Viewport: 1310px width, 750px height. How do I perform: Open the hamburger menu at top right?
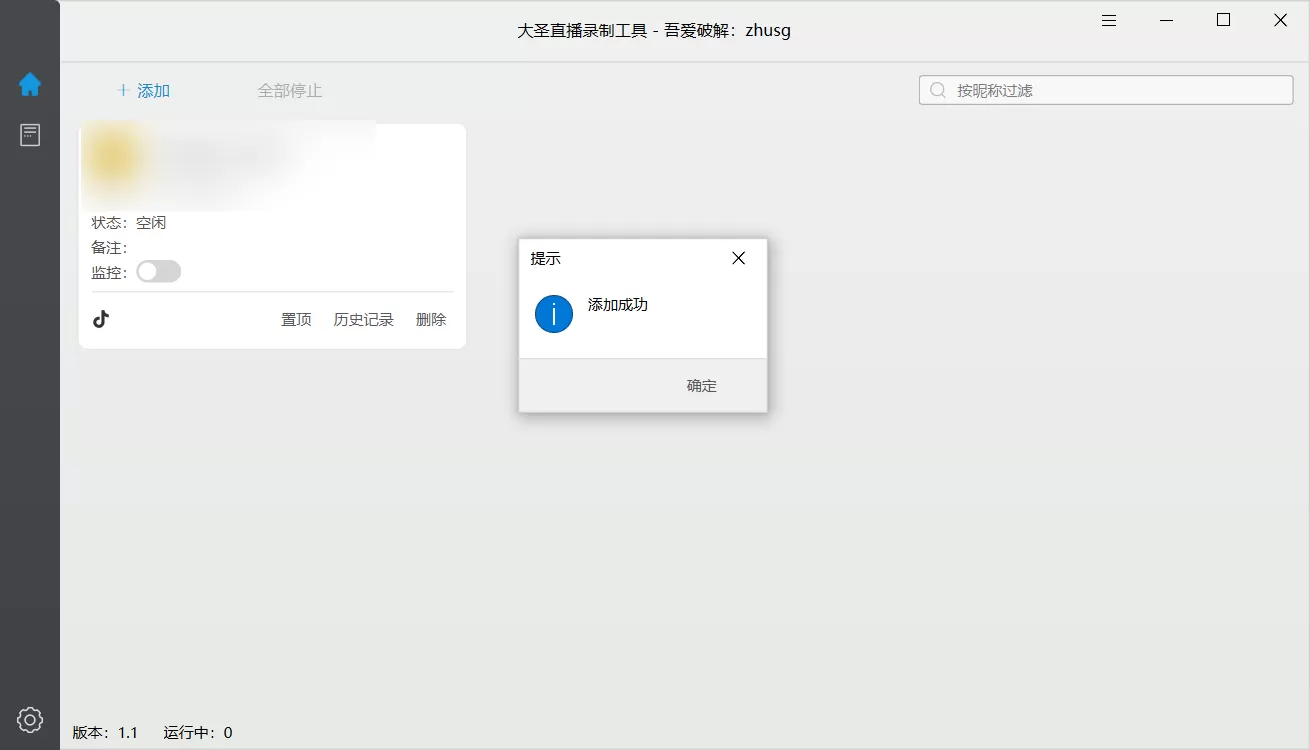[1108, 19]
